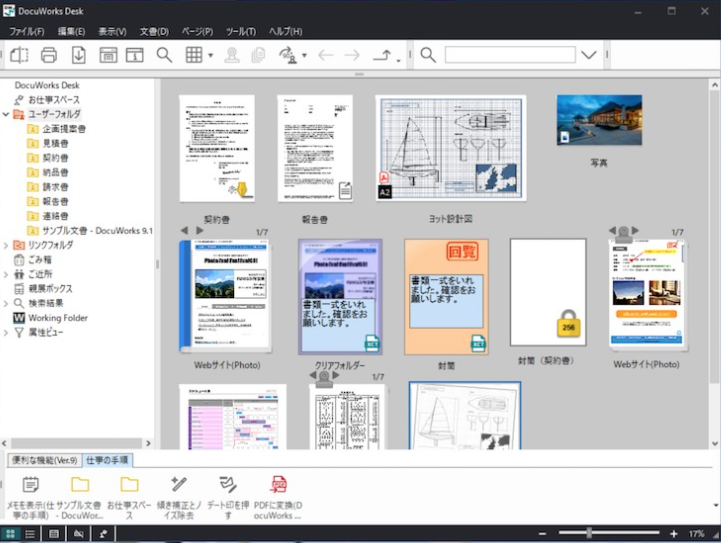Image resolution: width=721 pixels, height=543 pixels.
Task: Open the search box dropdown arrow
Action: 588,55
